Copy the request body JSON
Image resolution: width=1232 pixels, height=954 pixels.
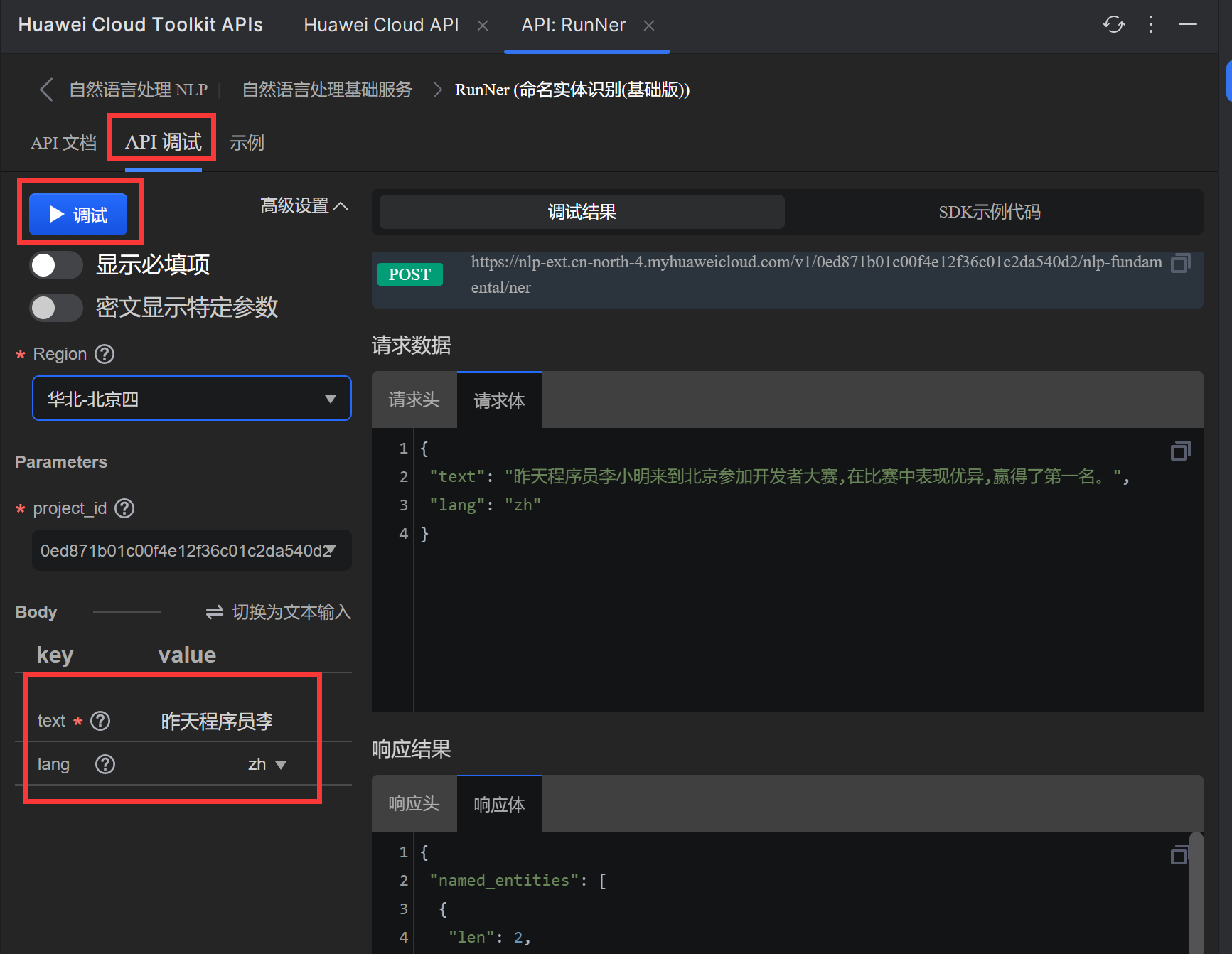pos(1180,451)
